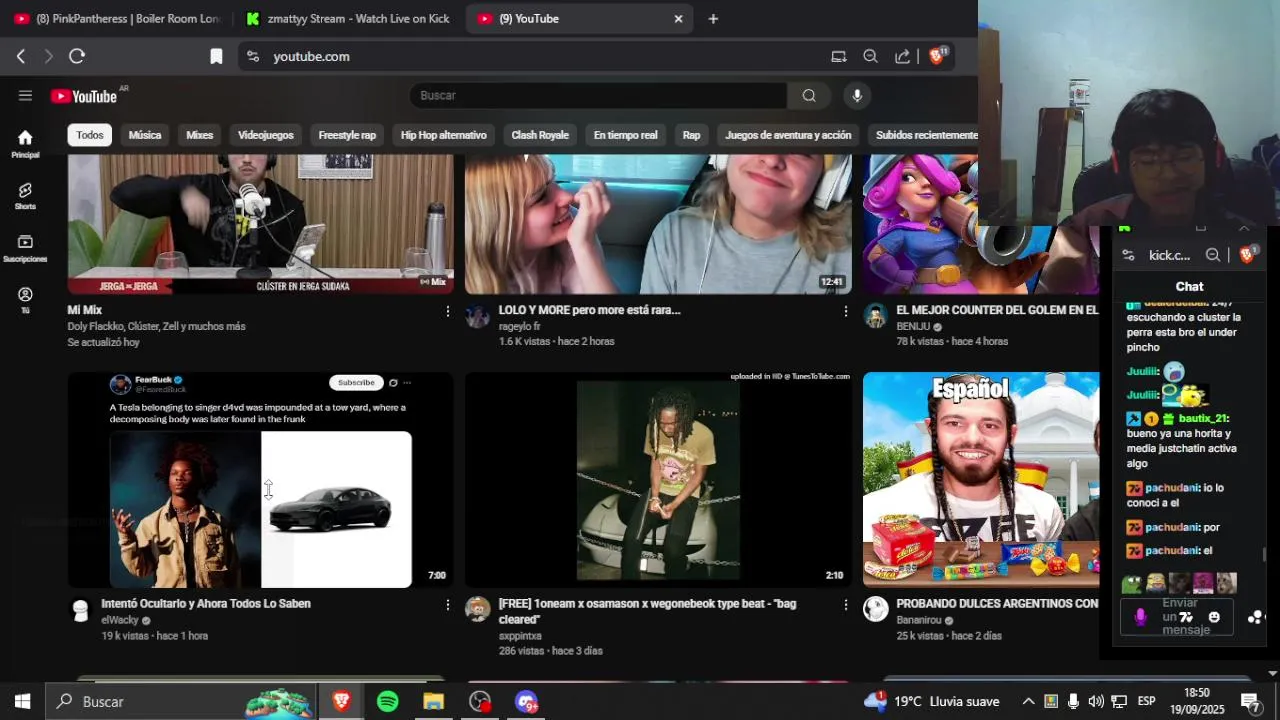Filter by Clash Royale chip
This screenshot has height=720, width=1280.
[x=540, y=135]
